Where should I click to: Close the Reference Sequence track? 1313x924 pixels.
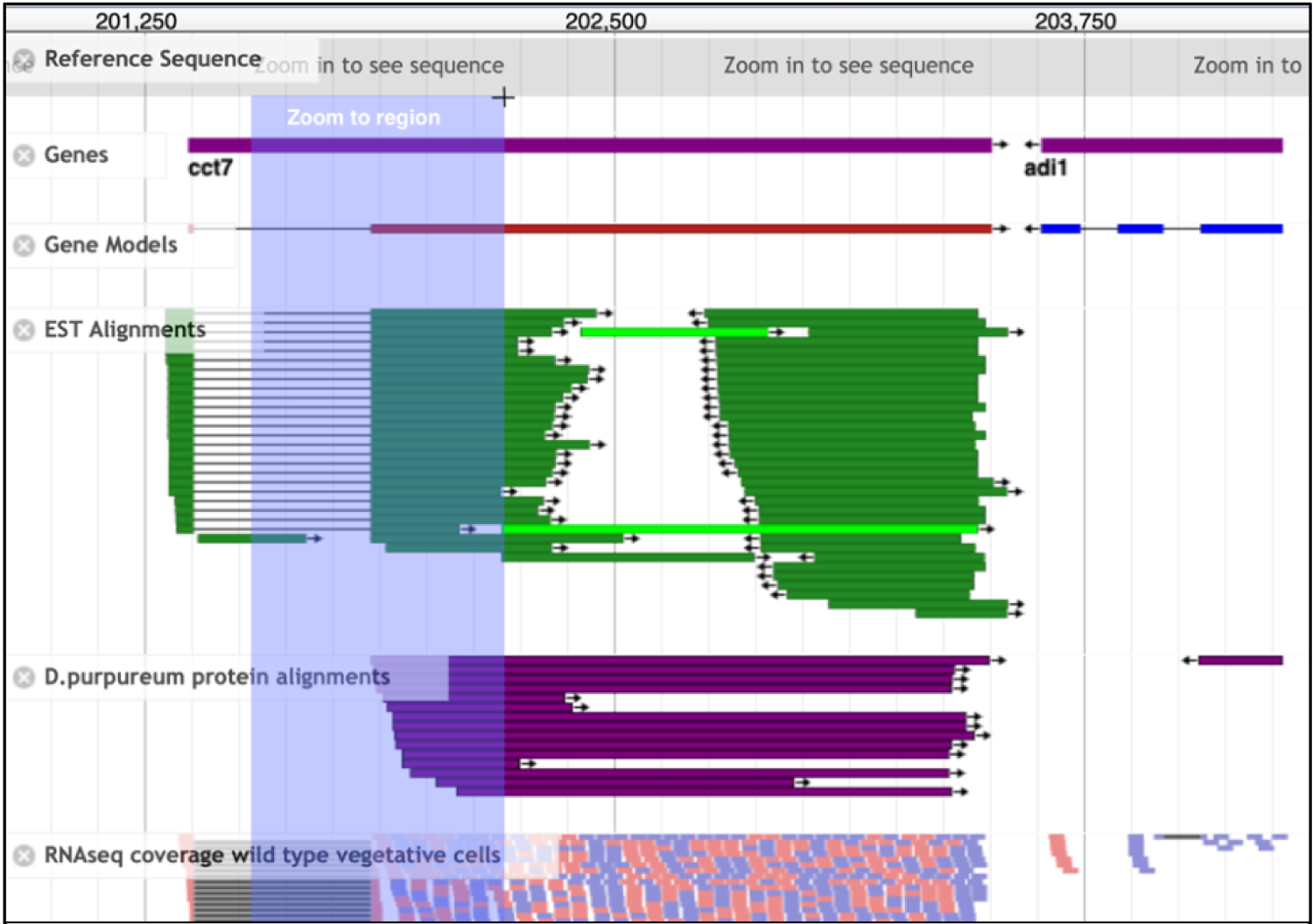(x=24, y=59)
